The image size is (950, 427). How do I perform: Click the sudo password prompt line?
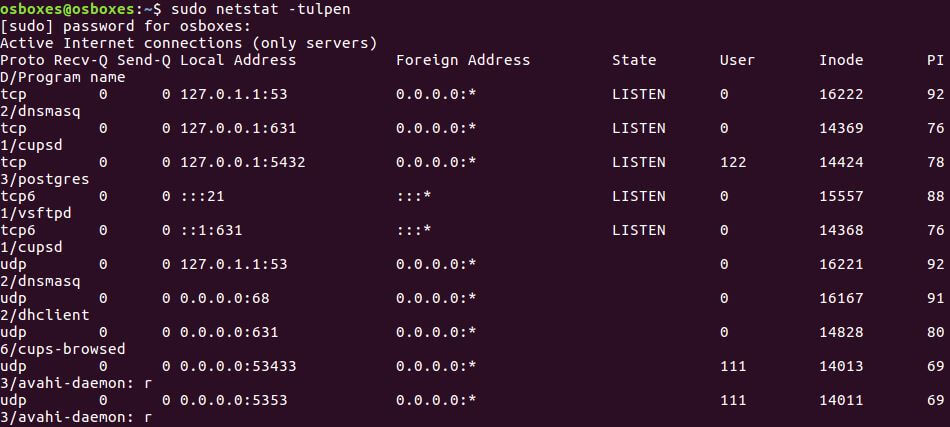[112, 26]
